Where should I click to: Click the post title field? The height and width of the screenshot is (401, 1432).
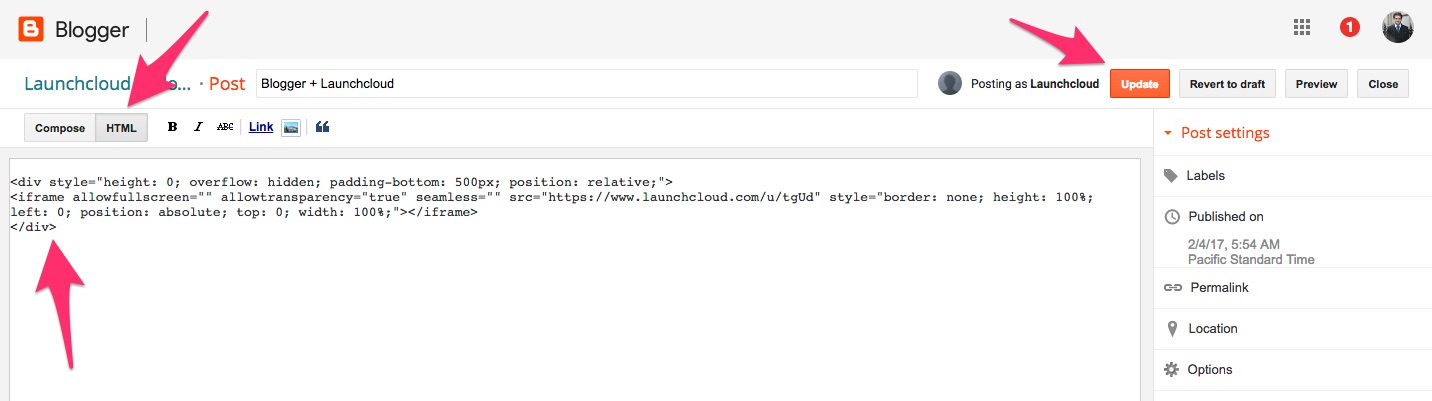(x=586, y=84)
